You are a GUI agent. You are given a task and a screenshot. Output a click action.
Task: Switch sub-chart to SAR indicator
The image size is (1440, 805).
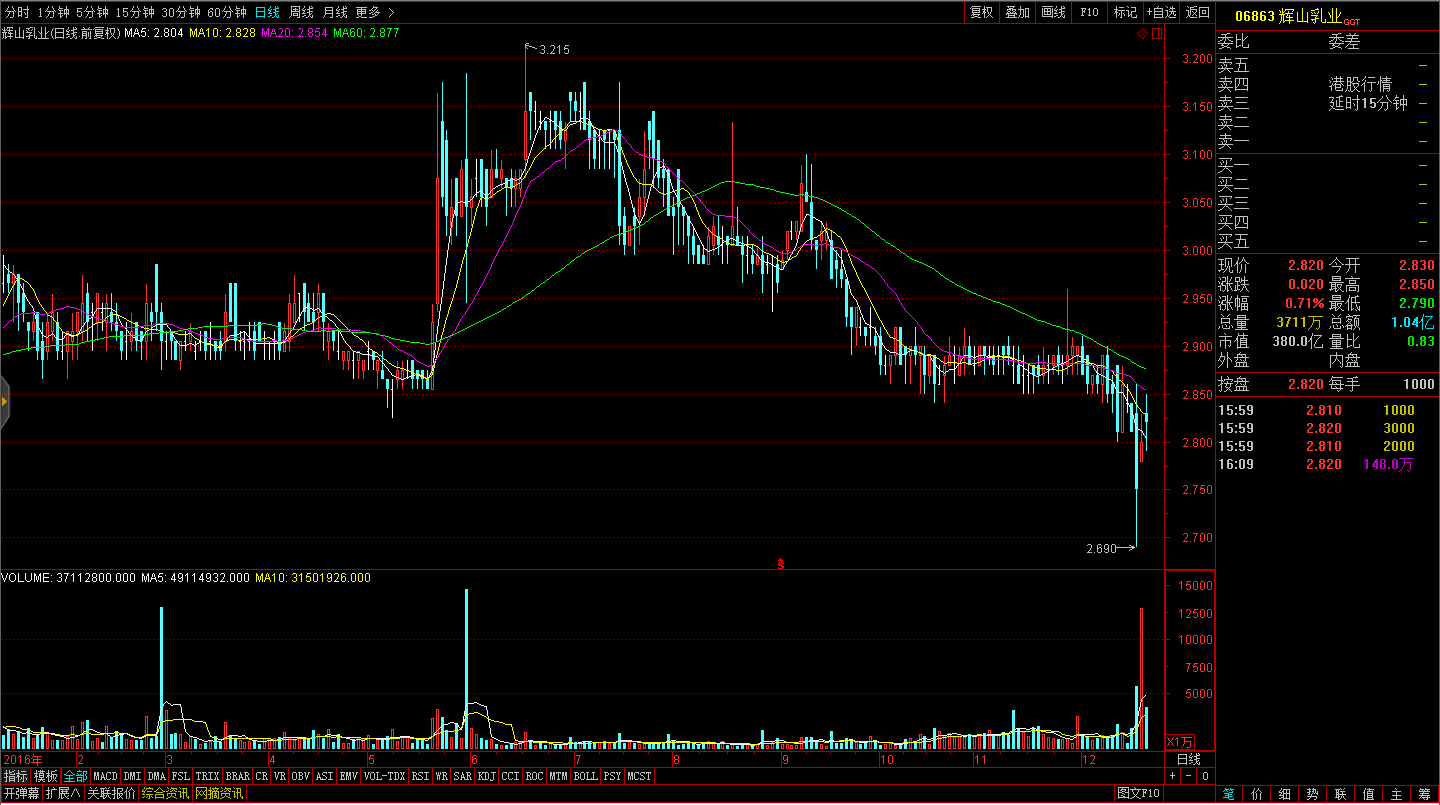pyautogui.click(x=463, y=776)
